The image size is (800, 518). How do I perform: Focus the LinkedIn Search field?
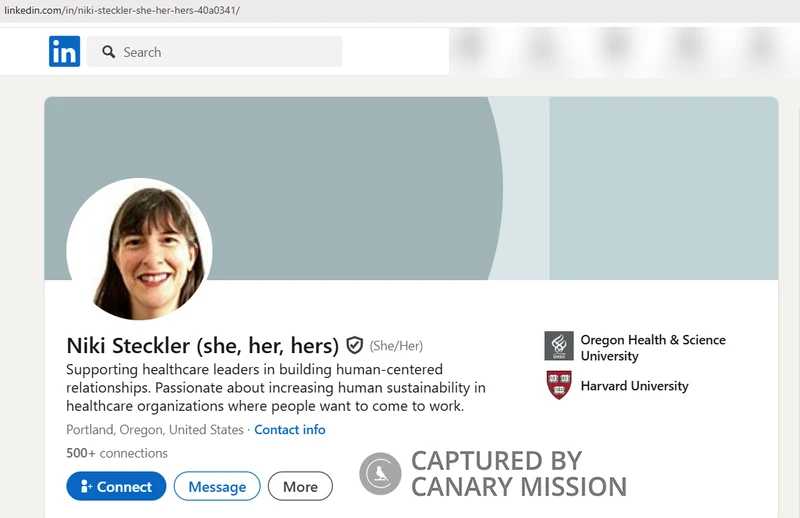click(x=214, y=52)
